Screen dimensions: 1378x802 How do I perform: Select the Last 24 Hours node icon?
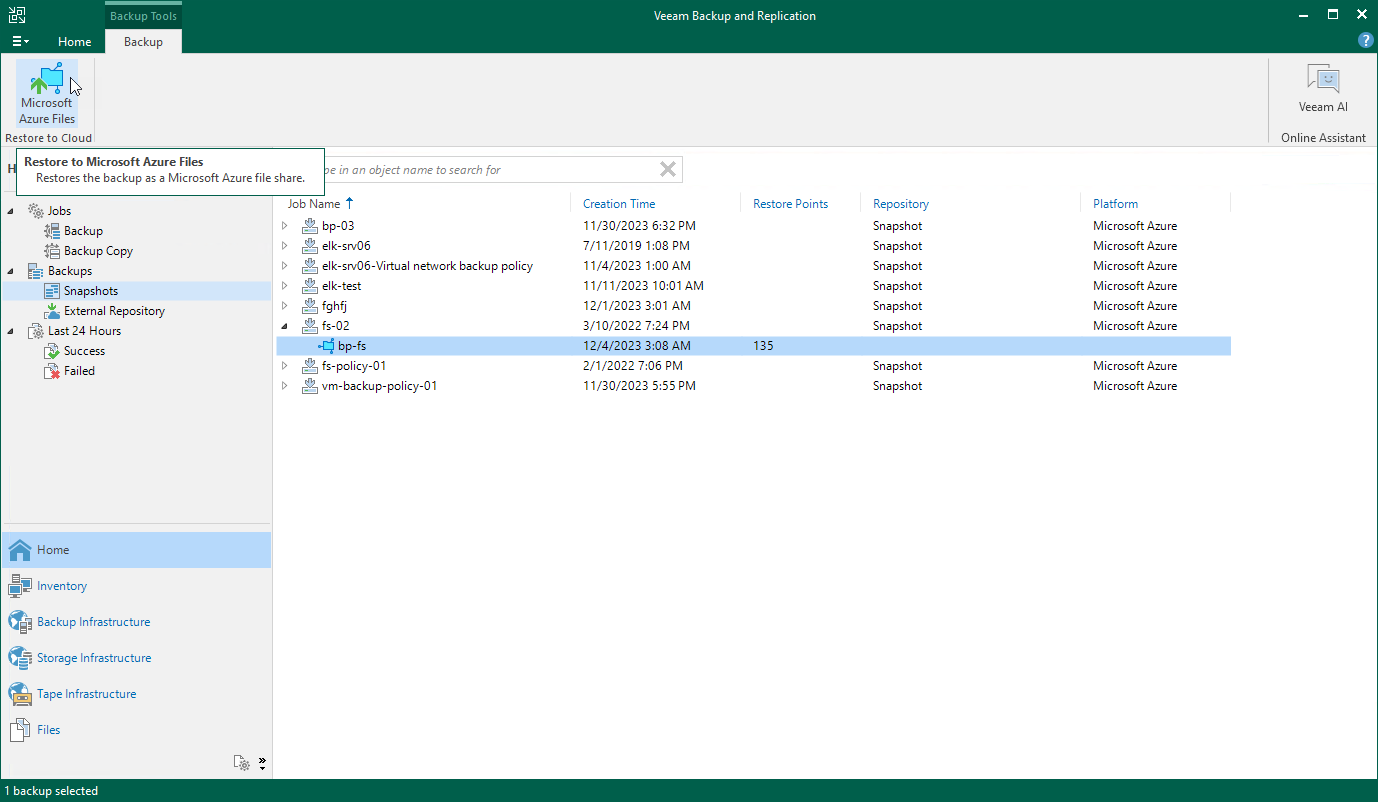click(x=36, y=331)
